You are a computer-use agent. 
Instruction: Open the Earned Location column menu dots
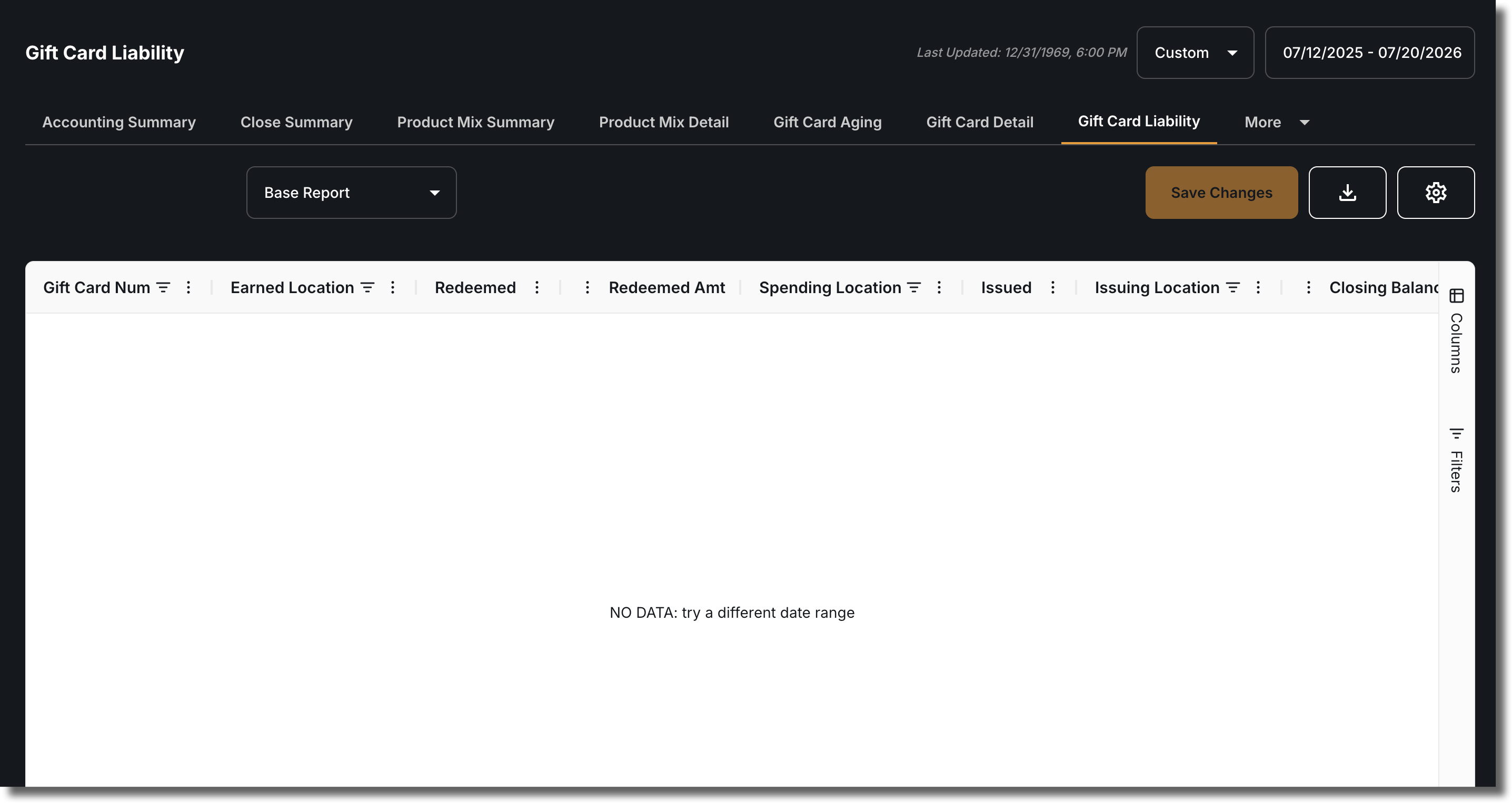click(393, 287)
